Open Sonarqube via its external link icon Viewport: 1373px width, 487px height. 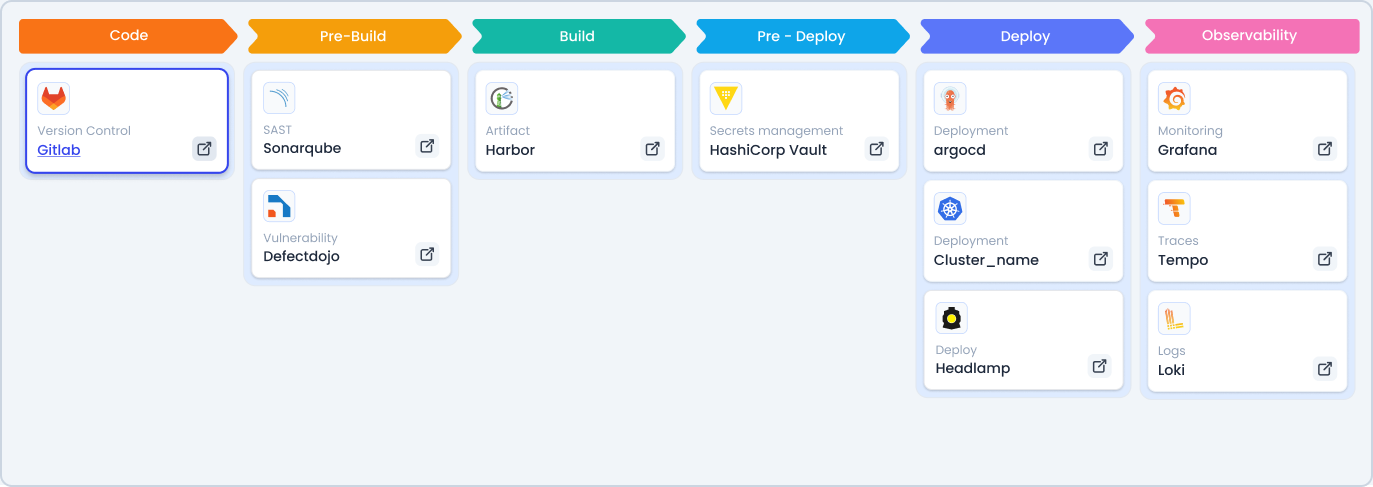(427, 146)
